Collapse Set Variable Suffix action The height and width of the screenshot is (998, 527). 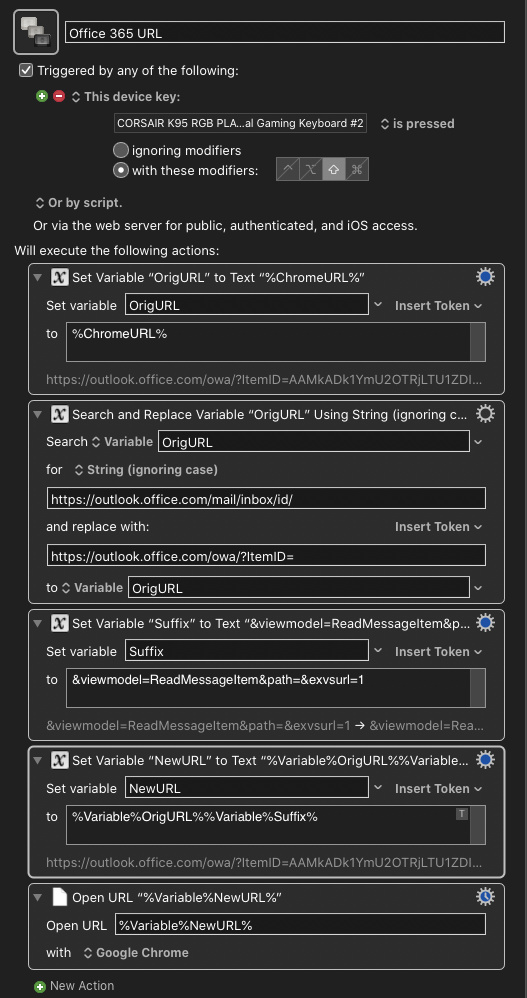pyautogui.click(x=38, y=624)
